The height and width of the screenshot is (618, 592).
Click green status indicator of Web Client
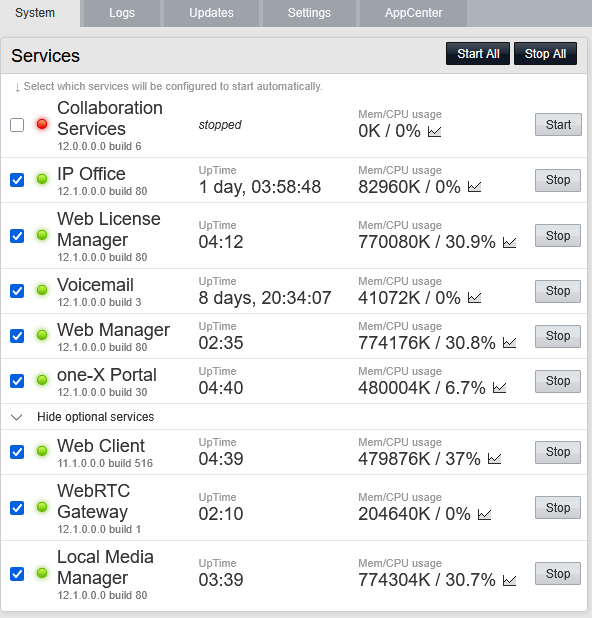[x=42, y=451]
